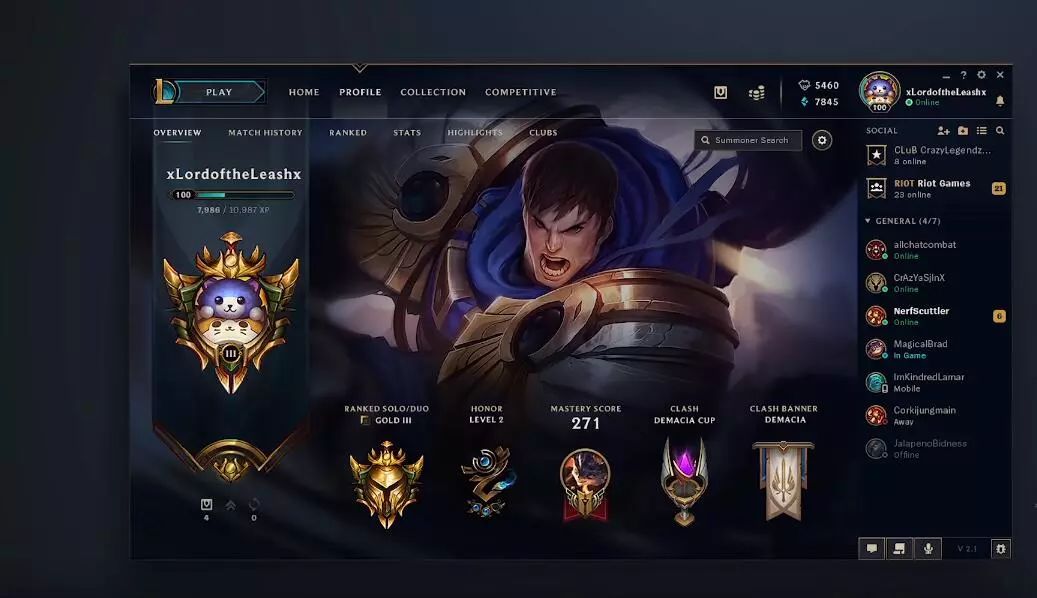The image size is (1037, 598).
Task: Focus the Summoner Search field
Action: (x=749, y=140)
